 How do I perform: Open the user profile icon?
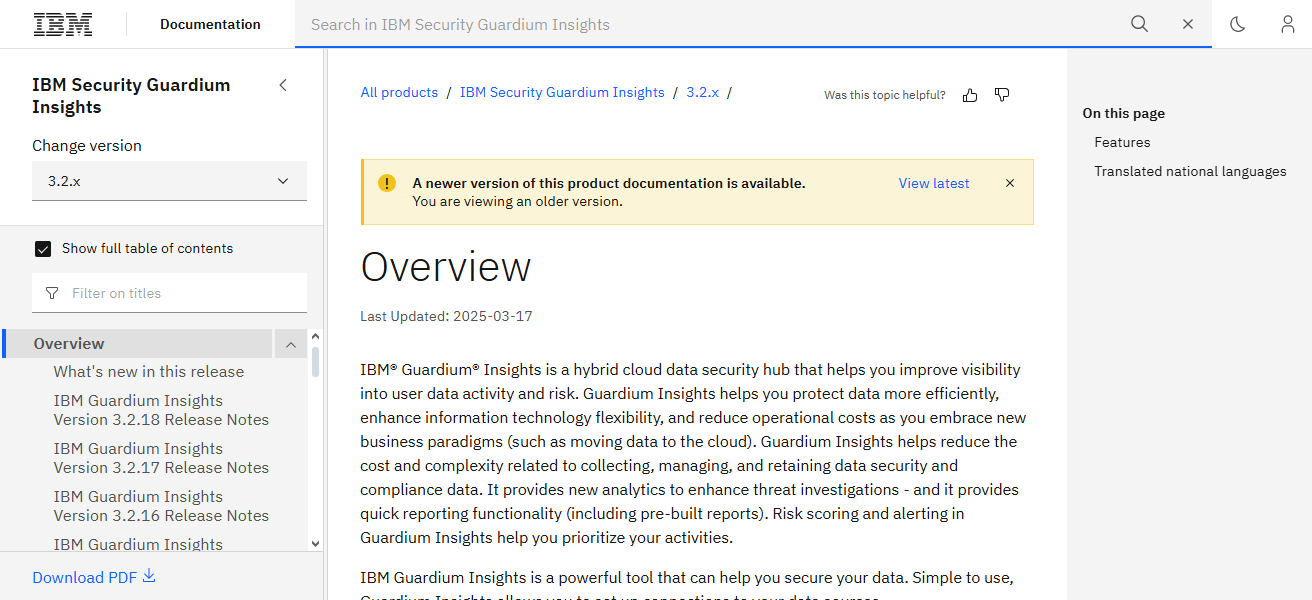(1287, 23)
